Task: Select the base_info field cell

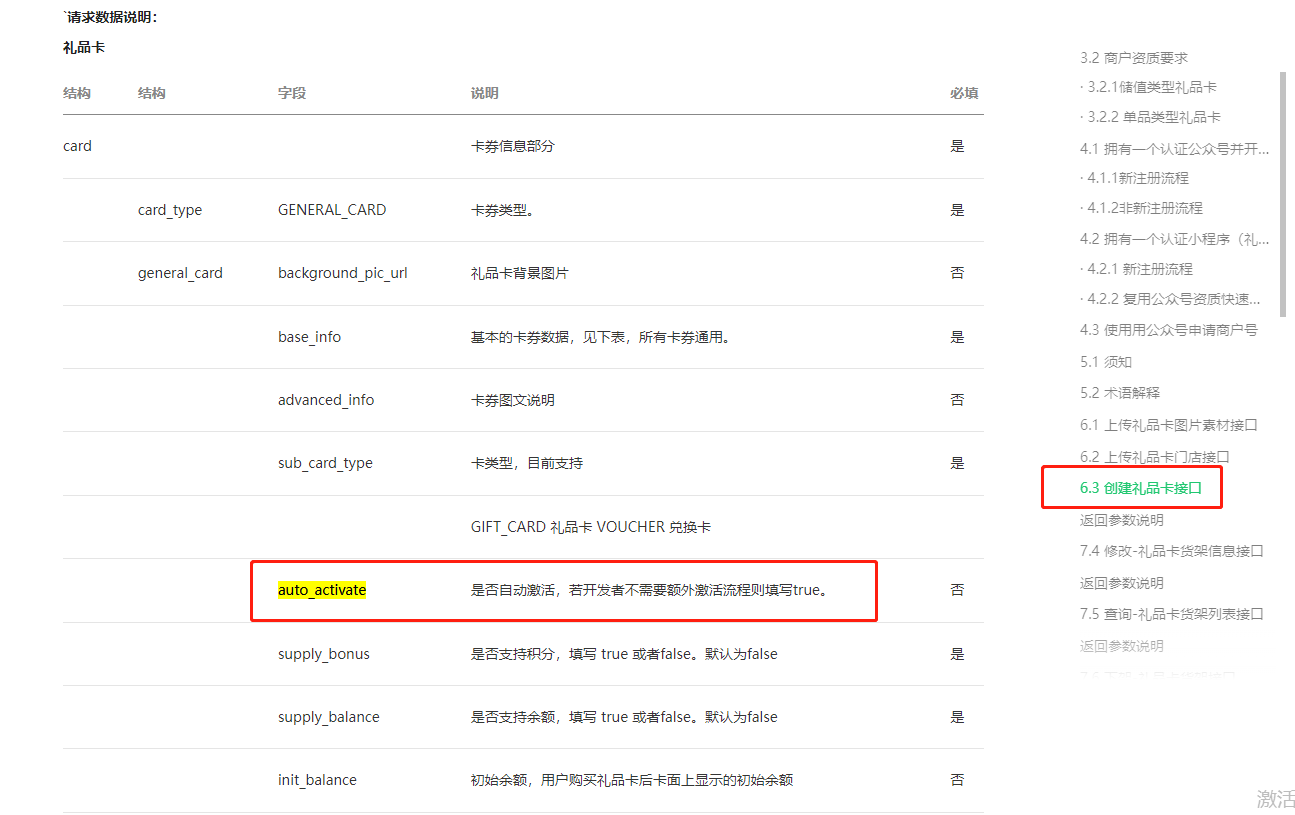Action: click(309, 337)
